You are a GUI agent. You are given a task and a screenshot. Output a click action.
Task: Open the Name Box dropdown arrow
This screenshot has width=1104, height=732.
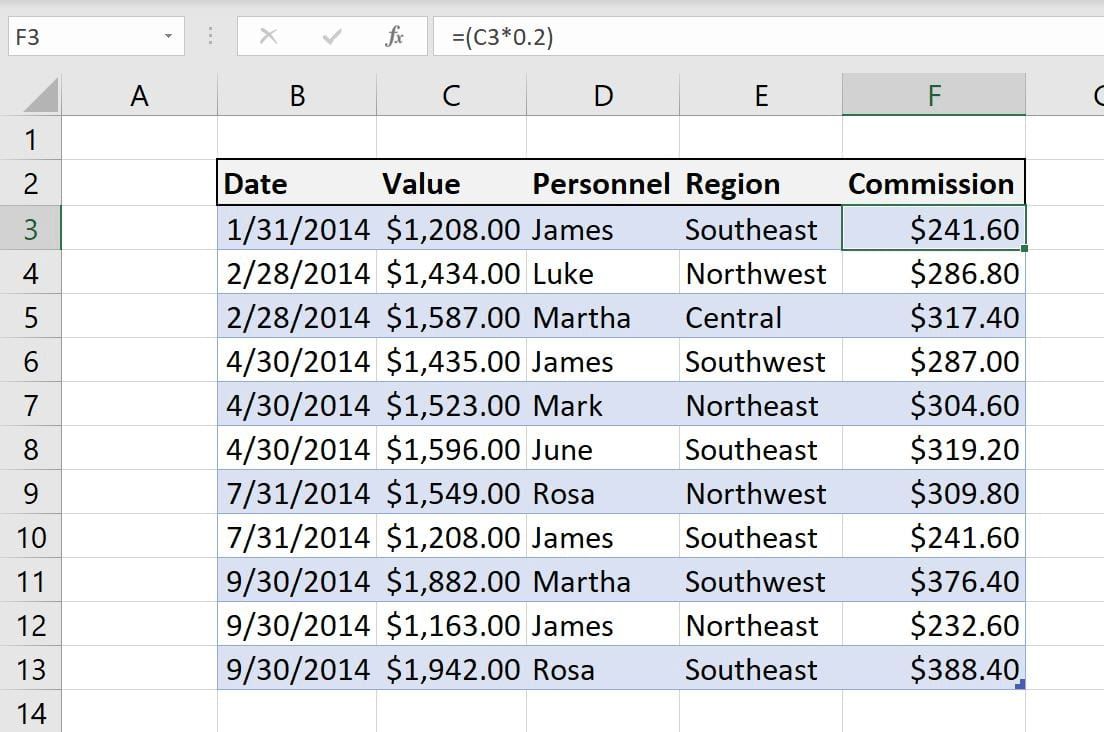pos(166,36)
